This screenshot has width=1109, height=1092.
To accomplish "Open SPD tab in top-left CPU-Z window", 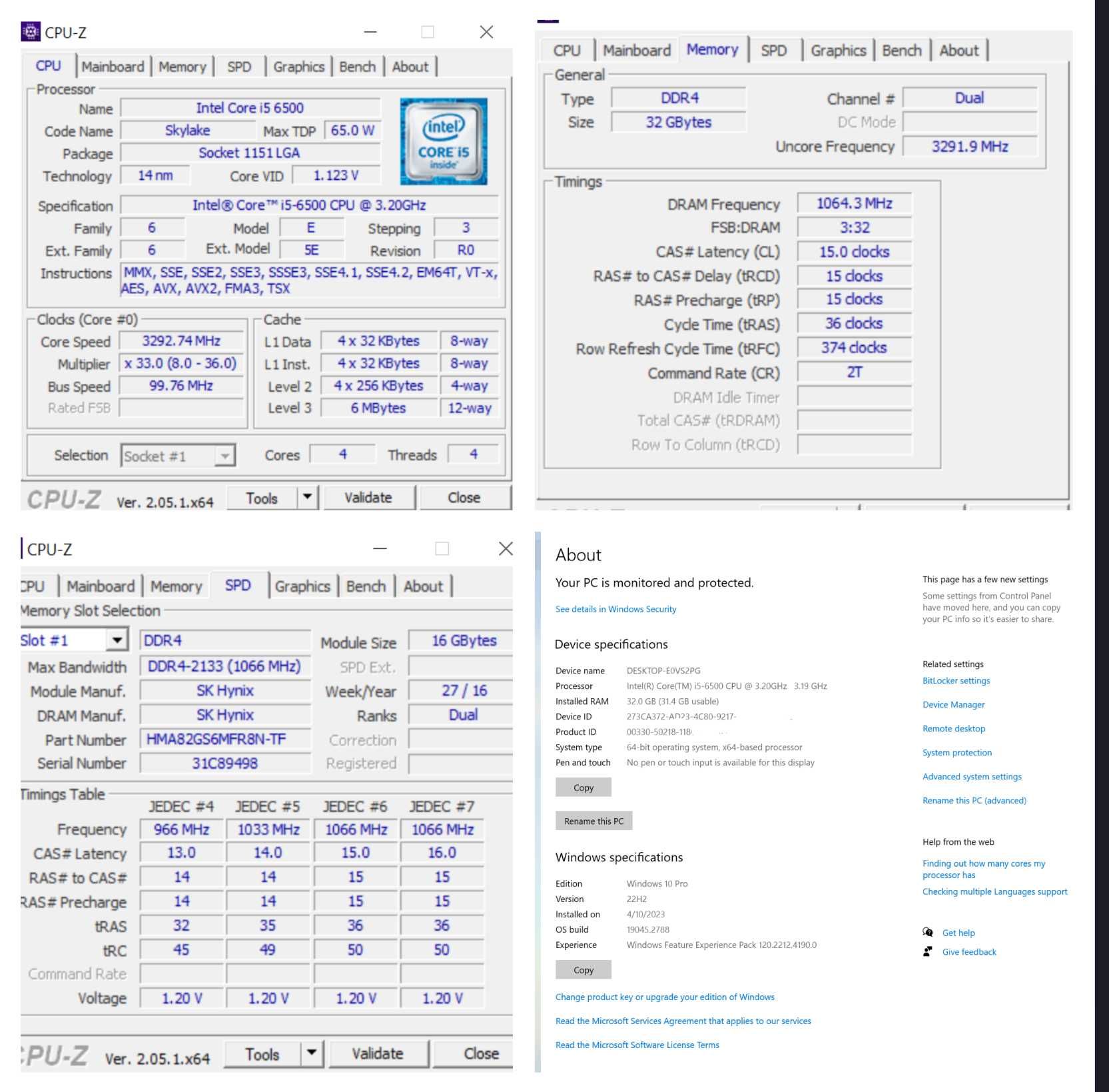I will [239, 67].
